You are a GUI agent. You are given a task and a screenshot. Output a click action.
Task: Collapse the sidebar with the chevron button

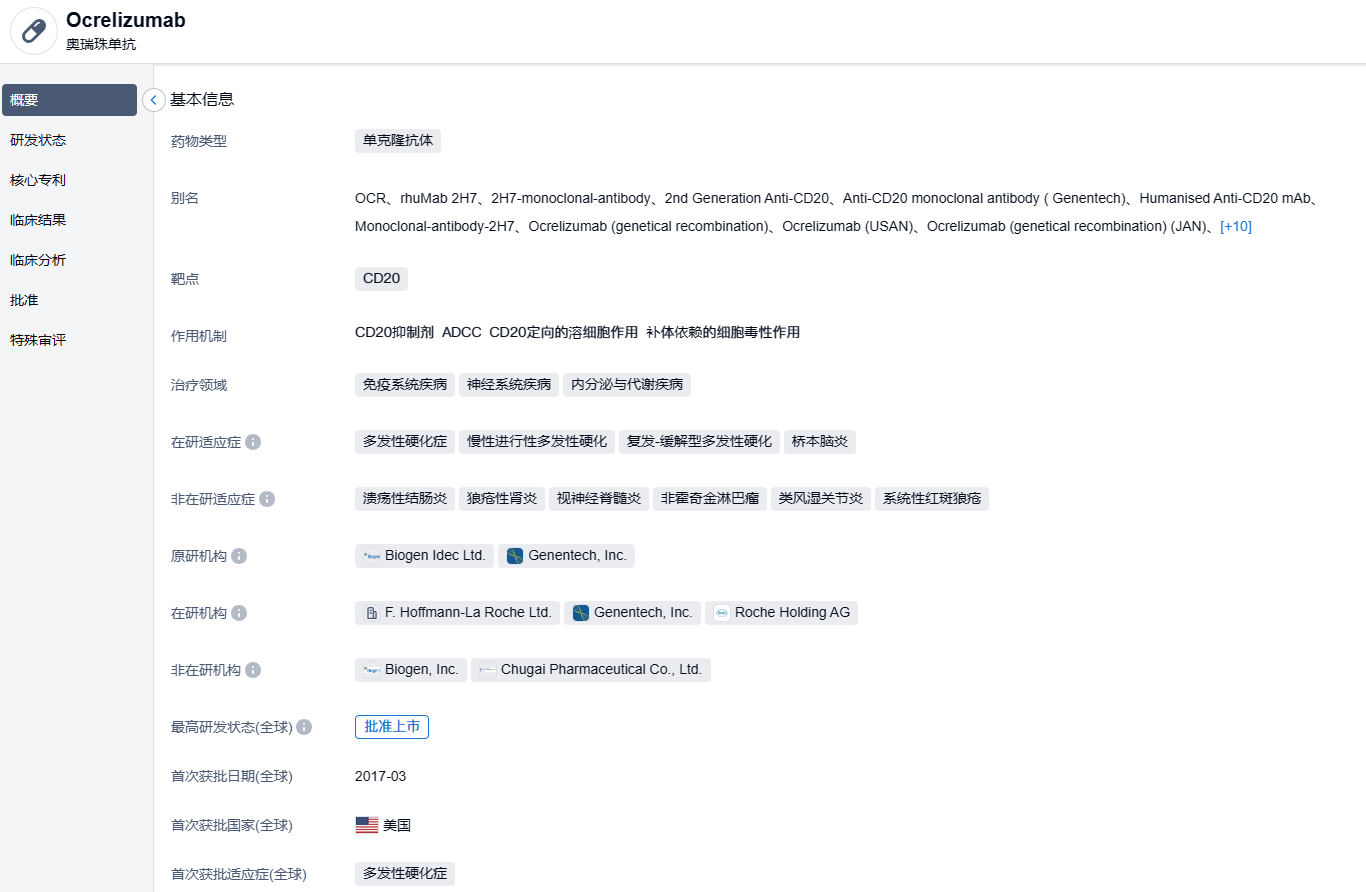[154, 100]
